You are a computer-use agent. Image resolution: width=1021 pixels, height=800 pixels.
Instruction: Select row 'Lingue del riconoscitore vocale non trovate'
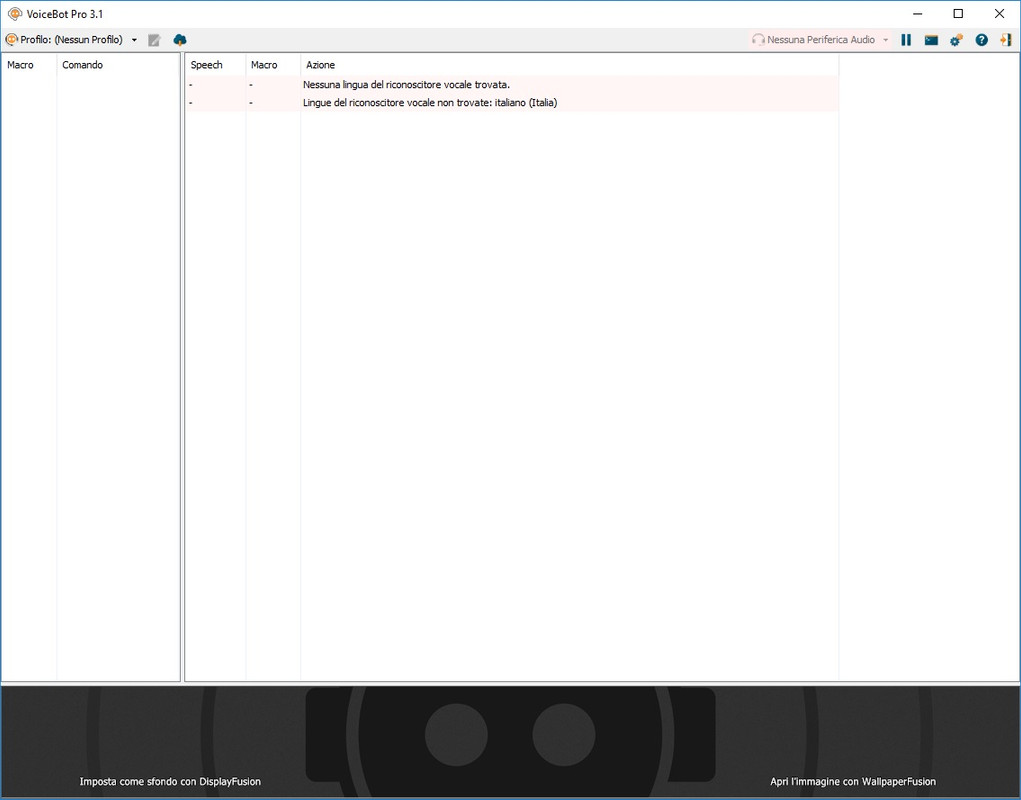[x=512, y=103]
